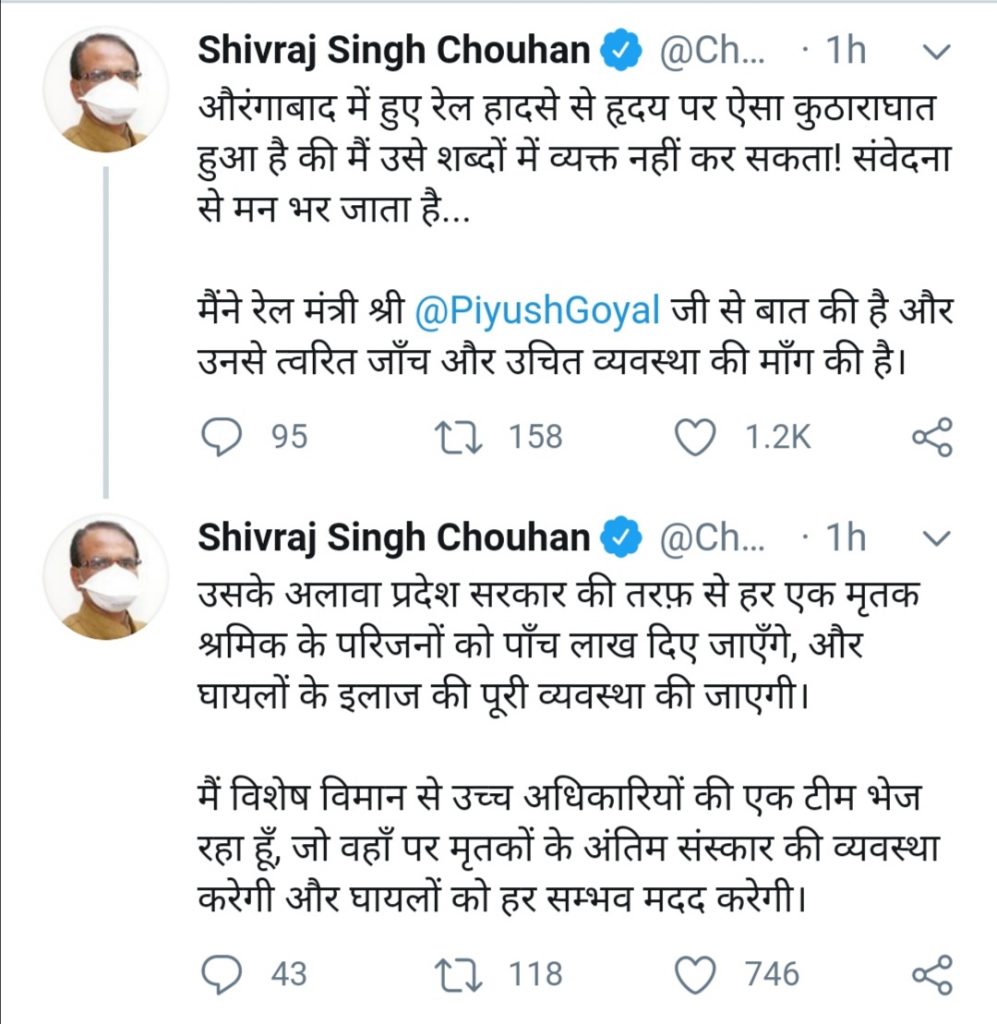997x1024 pixels.
Task: Like the second tweet with 746 likes
Action: click(x=695, y=974)
